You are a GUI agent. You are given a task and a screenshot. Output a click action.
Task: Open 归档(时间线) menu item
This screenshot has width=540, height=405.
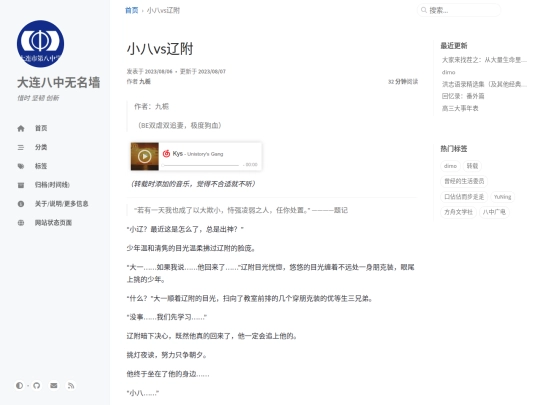[52, 185]
